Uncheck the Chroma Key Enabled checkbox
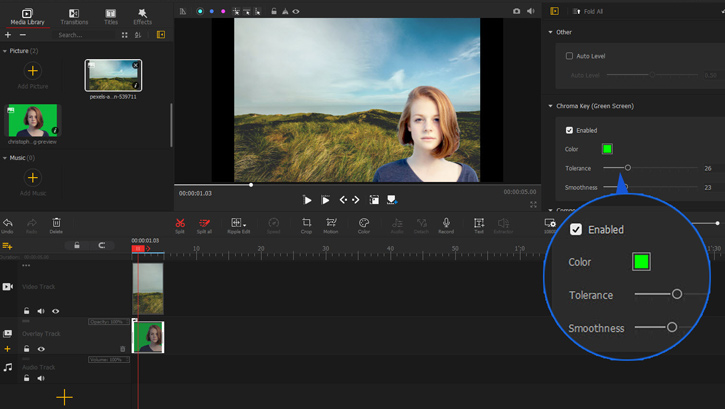This screenshot has height=409, width=725. point(570,130)
